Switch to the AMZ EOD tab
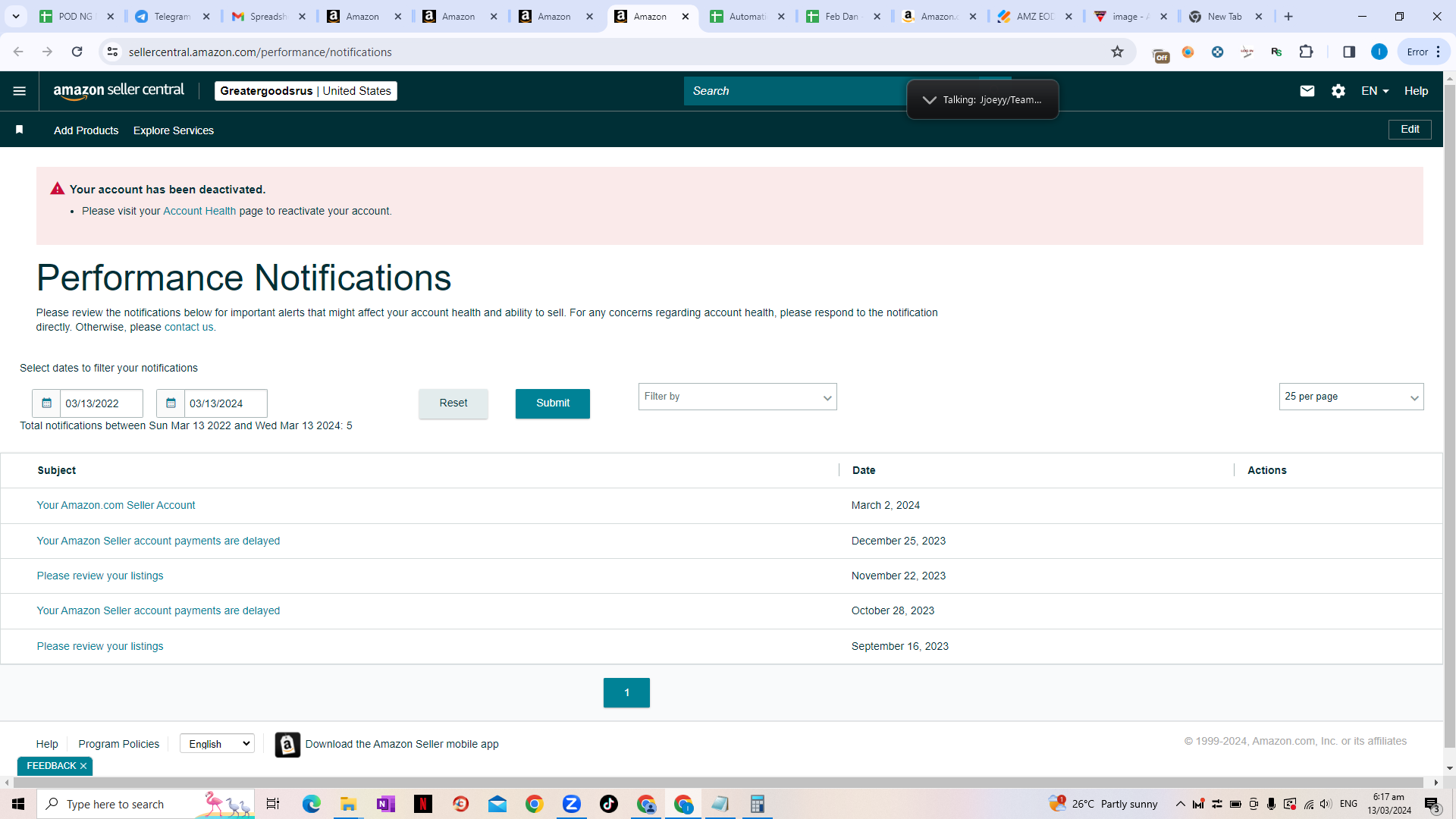This screenshot has height=819, width=1456. 1035,16
